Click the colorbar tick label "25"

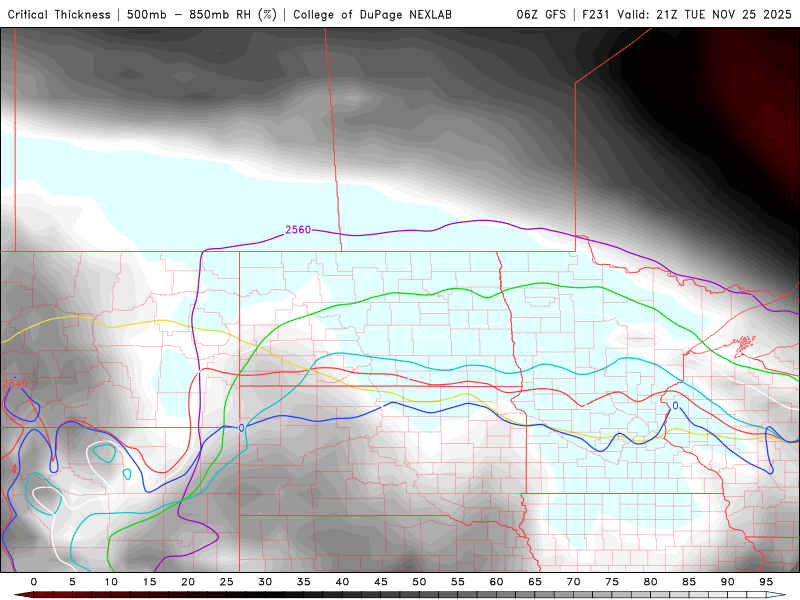(227, 582)
